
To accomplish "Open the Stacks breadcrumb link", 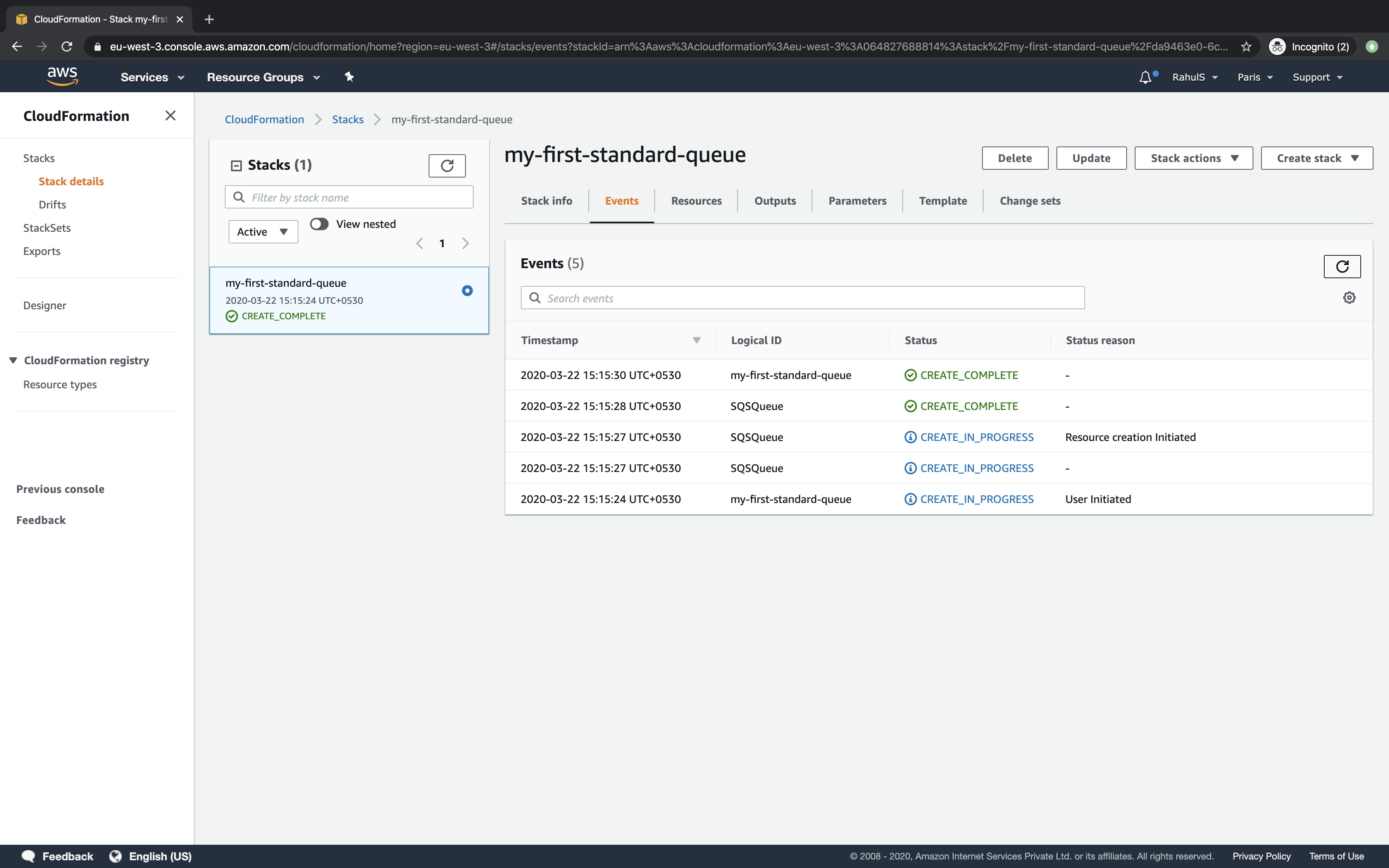I will (347, 119).
